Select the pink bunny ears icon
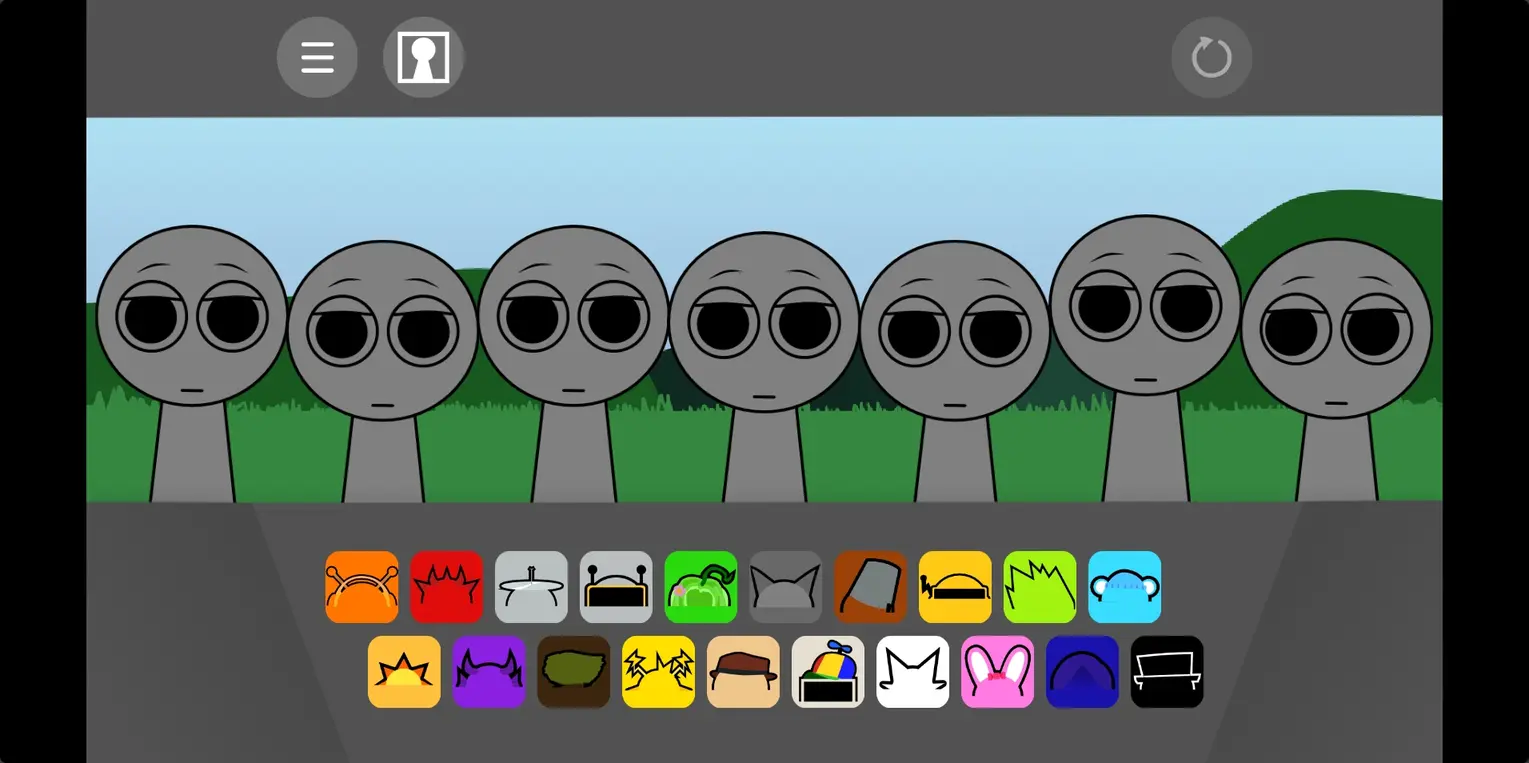 997,672
